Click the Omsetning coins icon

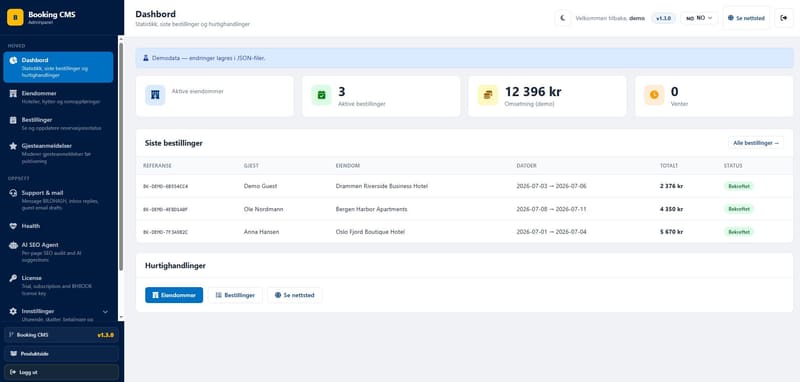point(488,95)
